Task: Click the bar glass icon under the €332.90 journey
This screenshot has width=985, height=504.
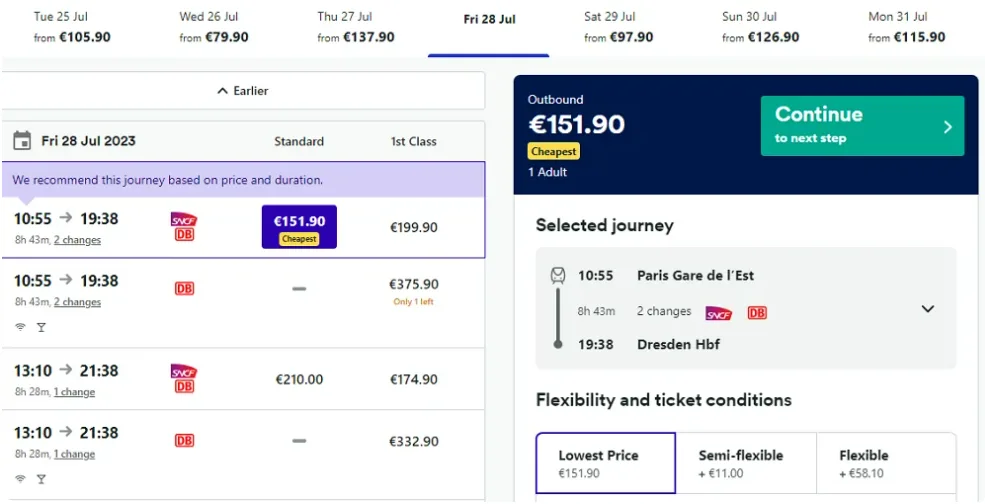Action: click(x=41, y=479)
